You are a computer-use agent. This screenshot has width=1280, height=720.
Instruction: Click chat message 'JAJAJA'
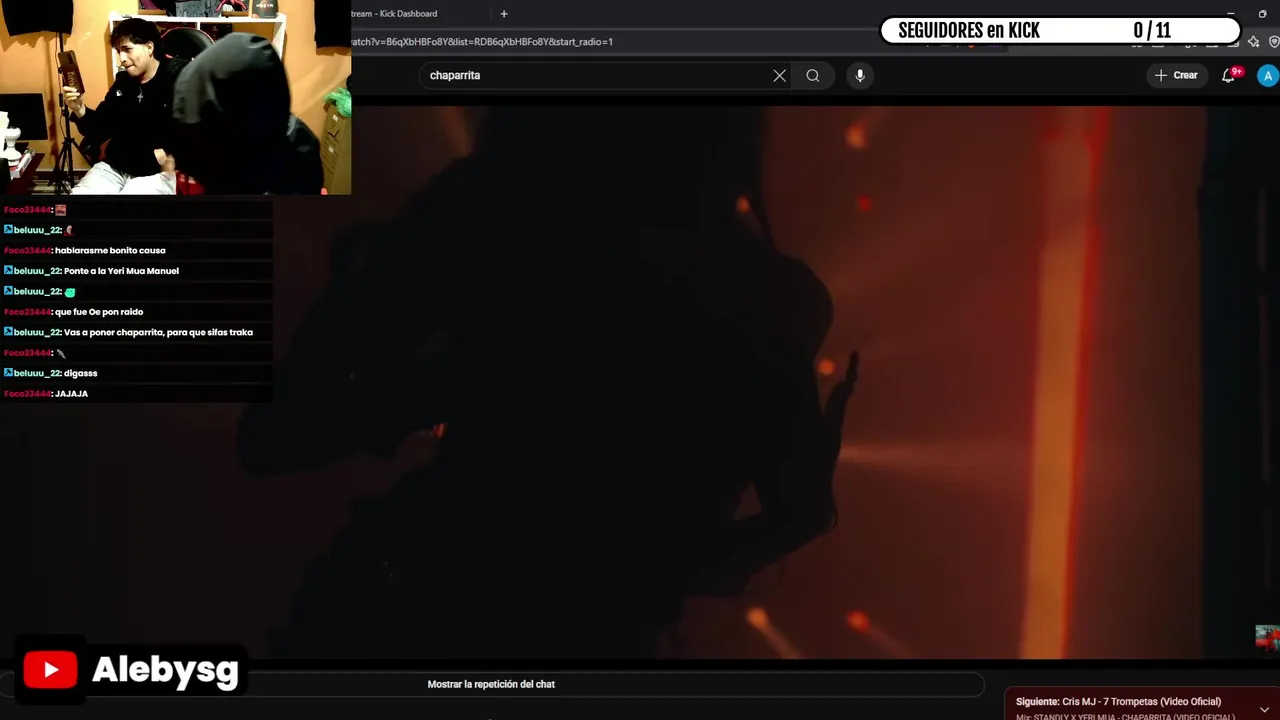click(x=71, y=394)
